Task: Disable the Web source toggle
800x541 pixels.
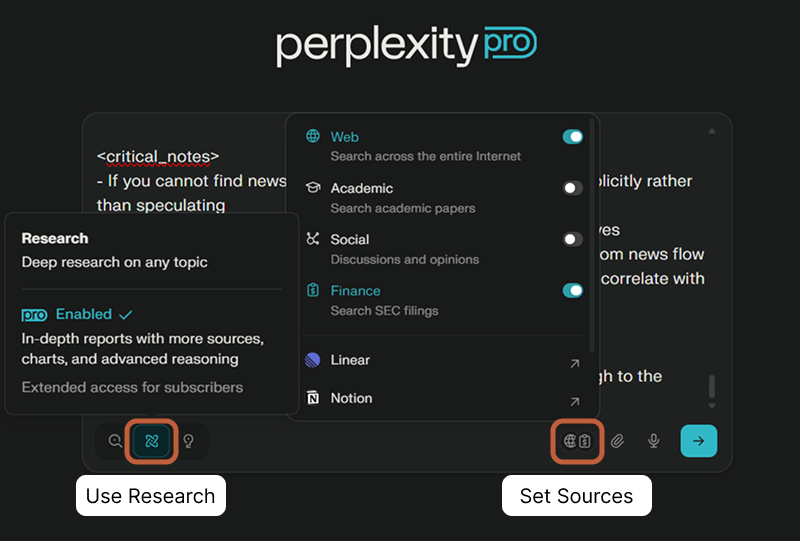Action: pos(572,137)
